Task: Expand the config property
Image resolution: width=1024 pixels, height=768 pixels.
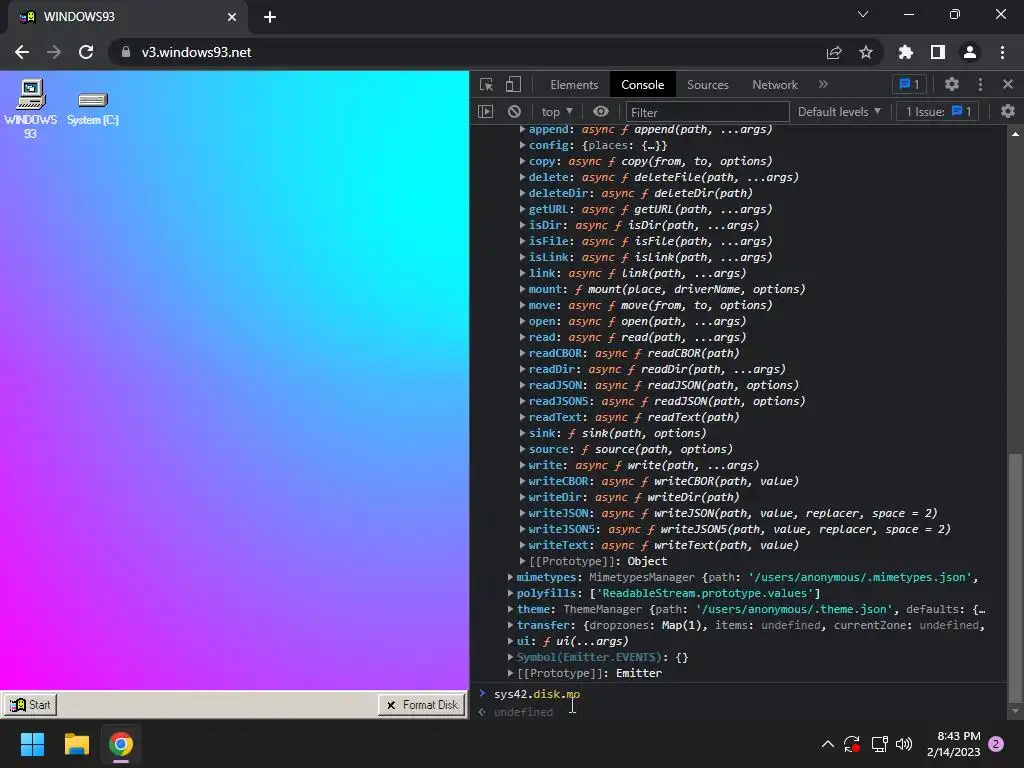Action: click(x=522, y=145)
